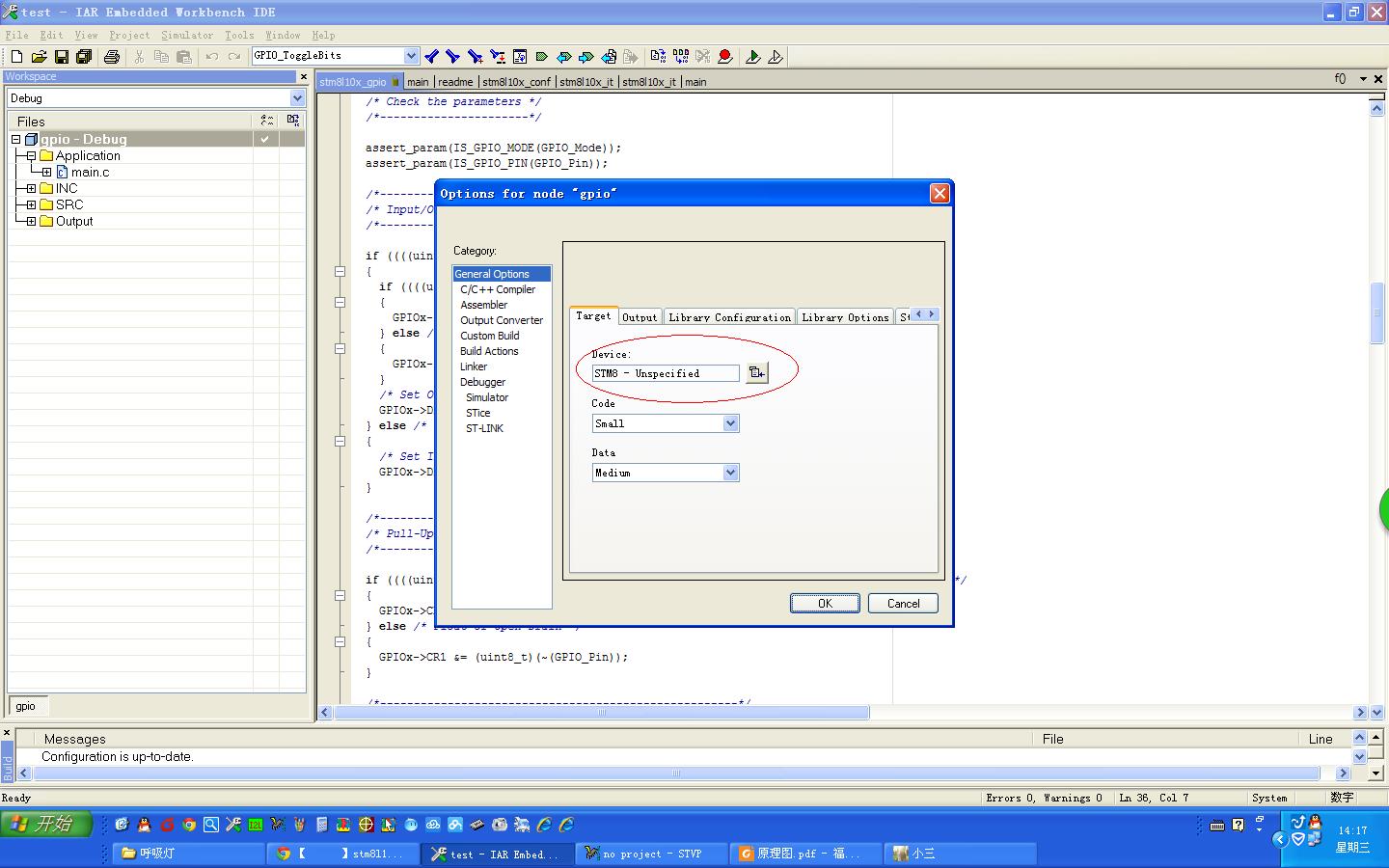Click the Find Previous toolbar icon
Screen dimensions: 1389x868
click(431, 57)
